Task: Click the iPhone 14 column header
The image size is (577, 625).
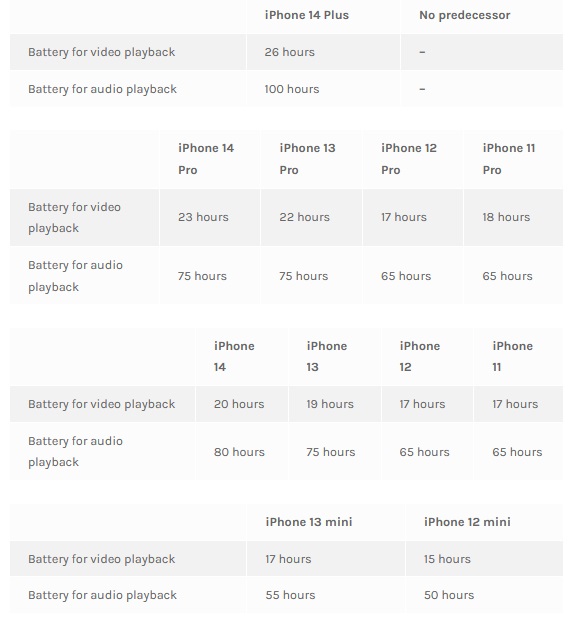Action: (234, 356)
